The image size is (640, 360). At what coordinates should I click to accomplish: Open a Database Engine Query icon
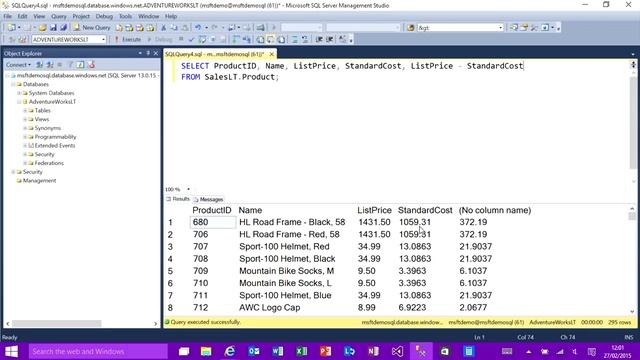(119, 28)
